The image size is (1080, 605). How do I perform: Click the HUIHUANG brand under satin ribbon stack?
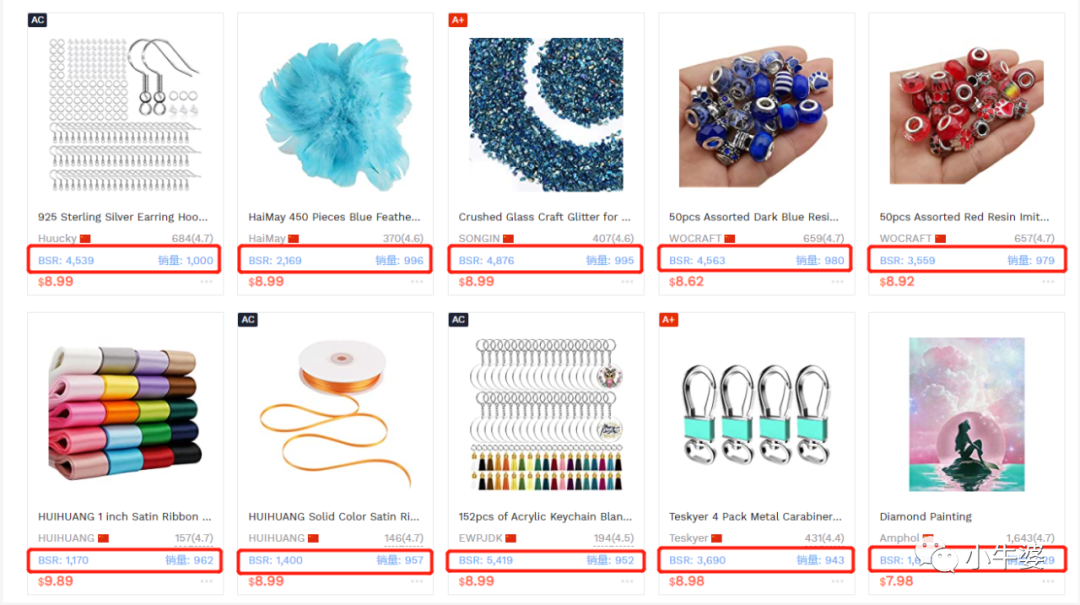66,538
